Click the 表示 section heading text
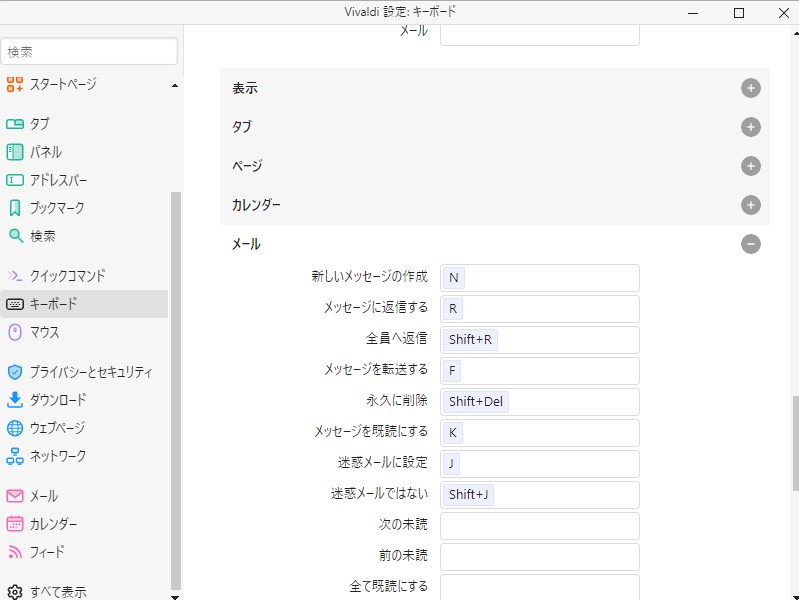The width and height of the screenshot is (799, 600). click(x=245, y=88)
